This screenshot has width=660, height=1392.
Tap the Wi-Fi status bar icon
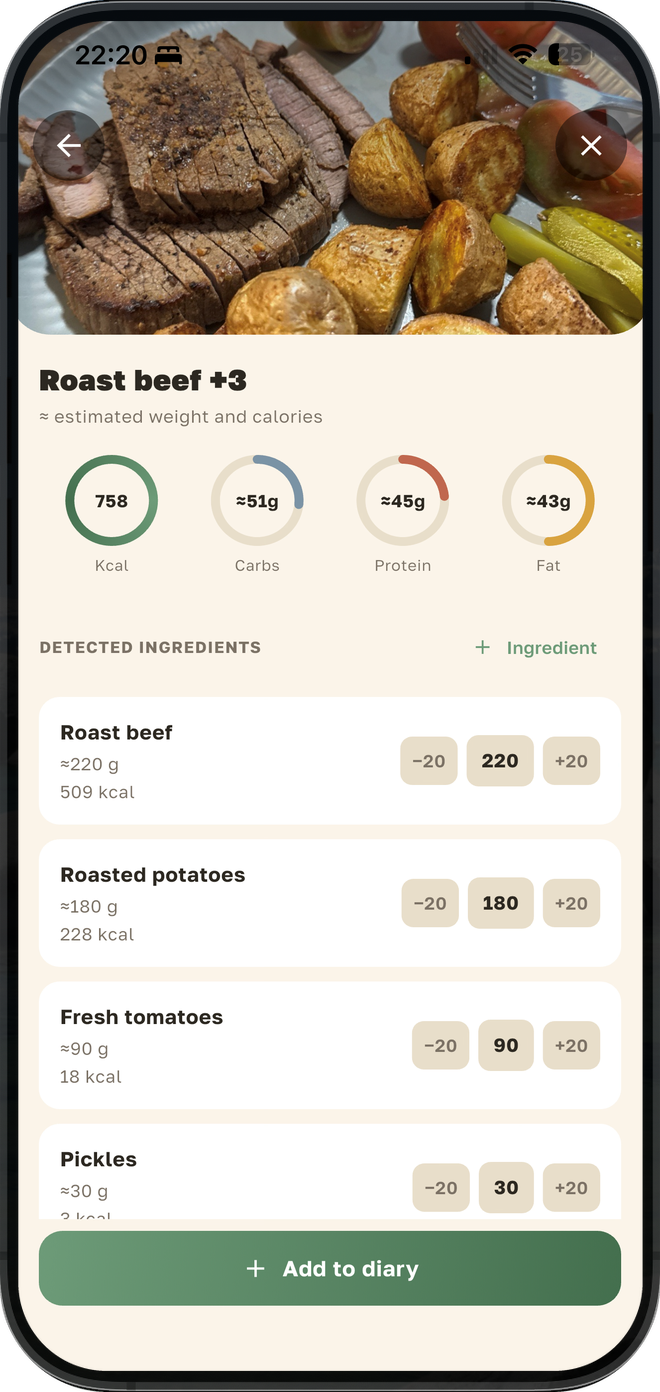[523, 56]
